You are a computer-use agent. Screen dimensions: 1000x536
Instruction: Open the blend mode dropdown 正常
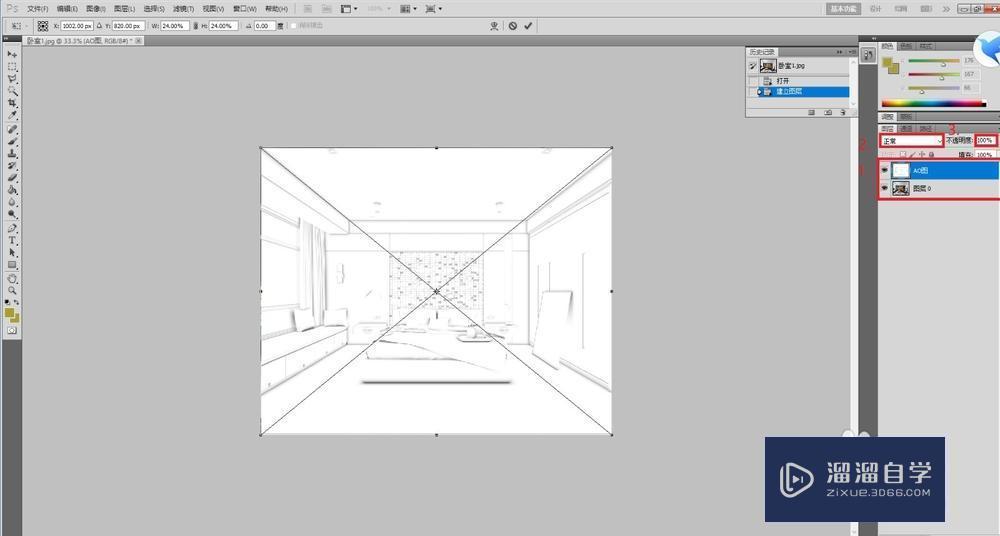911,140
